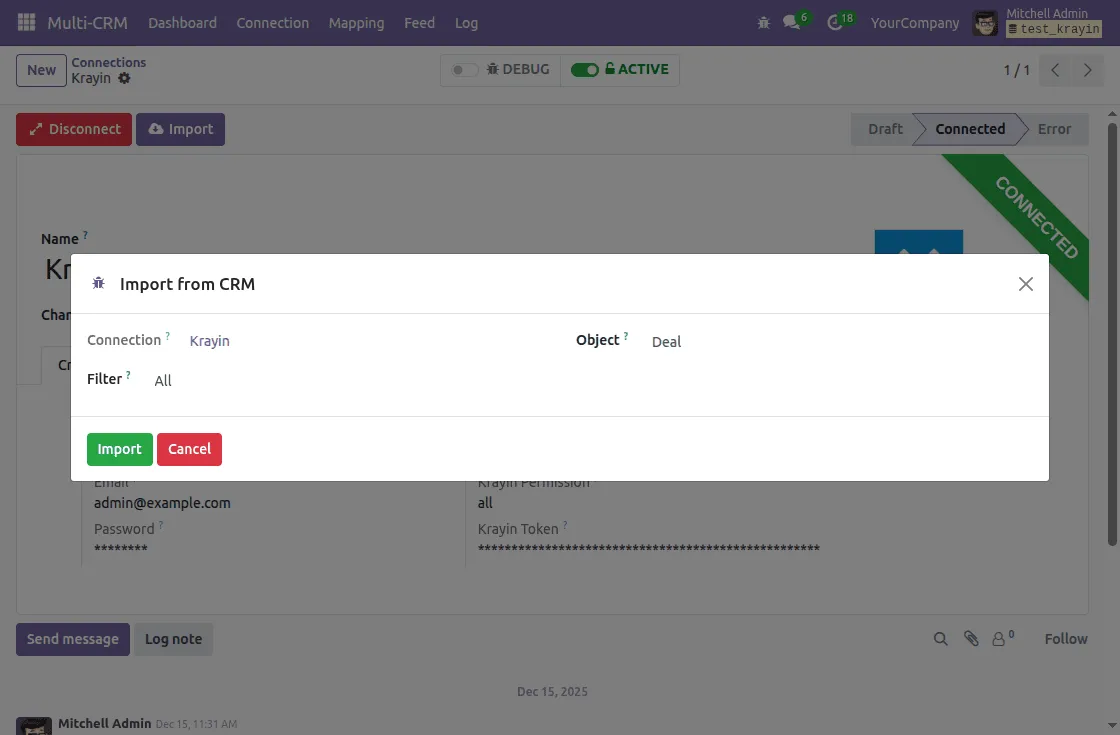The image size is (1120, 735).
Task: Open the Connections breadcrumb link
Action: click(109, 62)
